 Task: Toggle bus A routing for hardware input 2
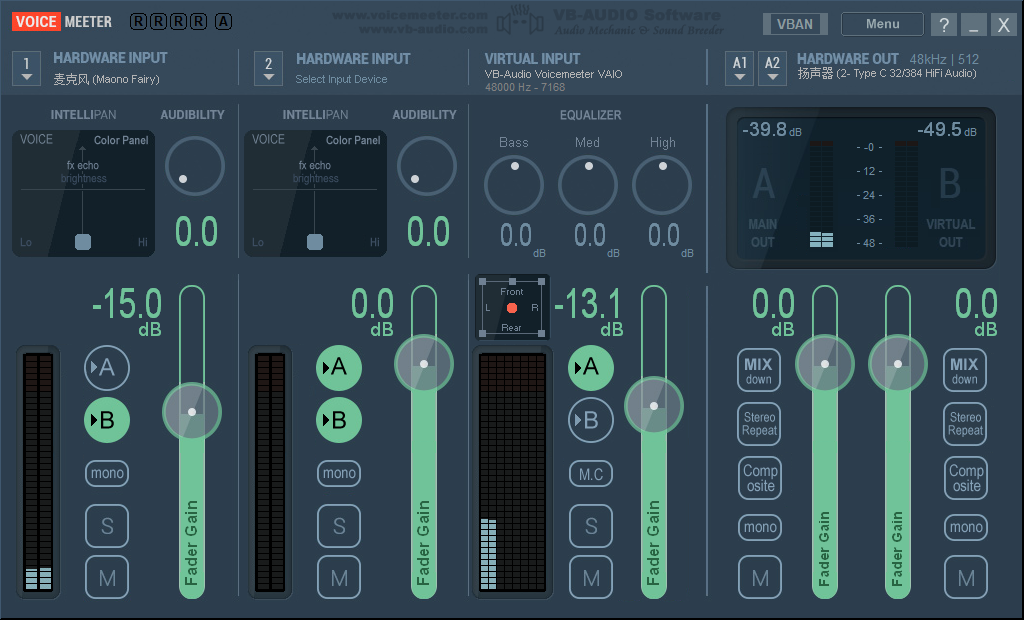(x=339, y=368)
